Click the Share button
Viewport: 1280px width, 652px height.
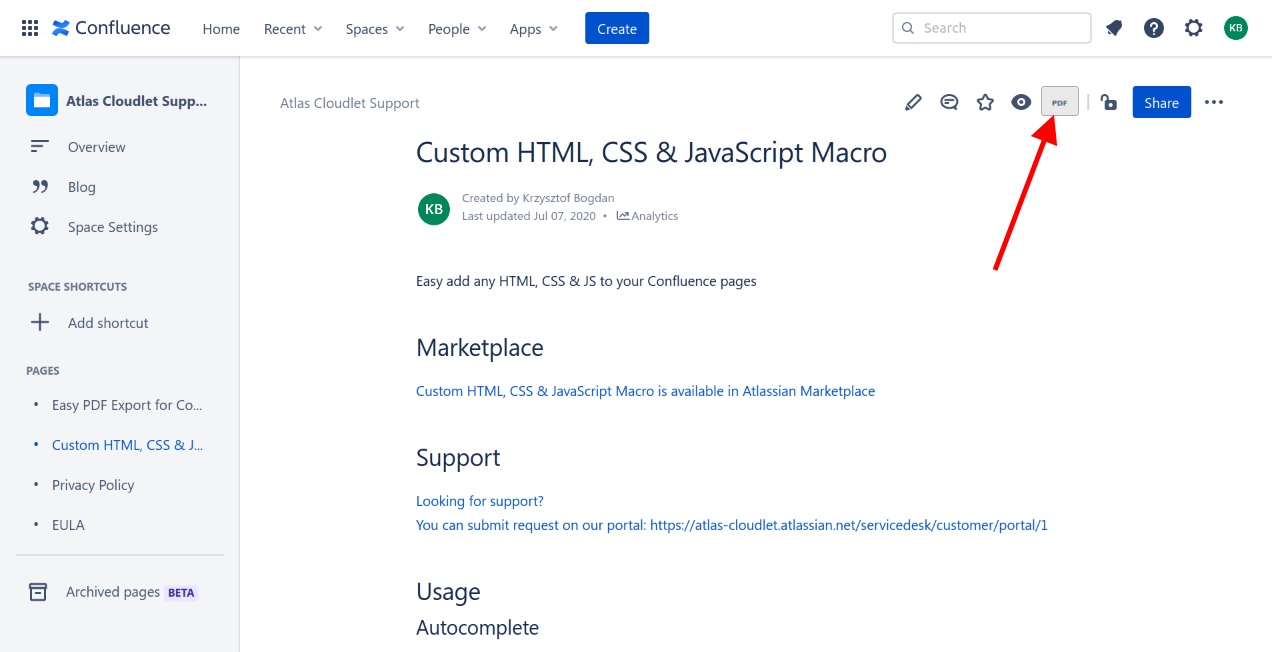click(x=1162, y=102)
